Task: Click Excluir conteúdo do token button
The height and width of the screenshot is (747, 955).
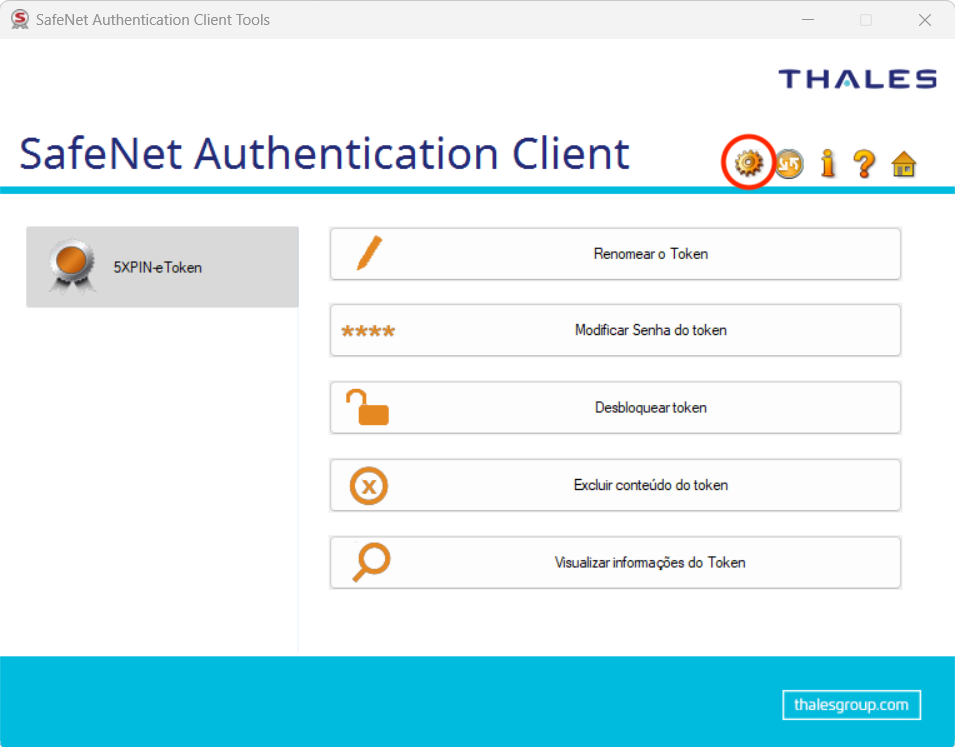Action: (615, 485)
